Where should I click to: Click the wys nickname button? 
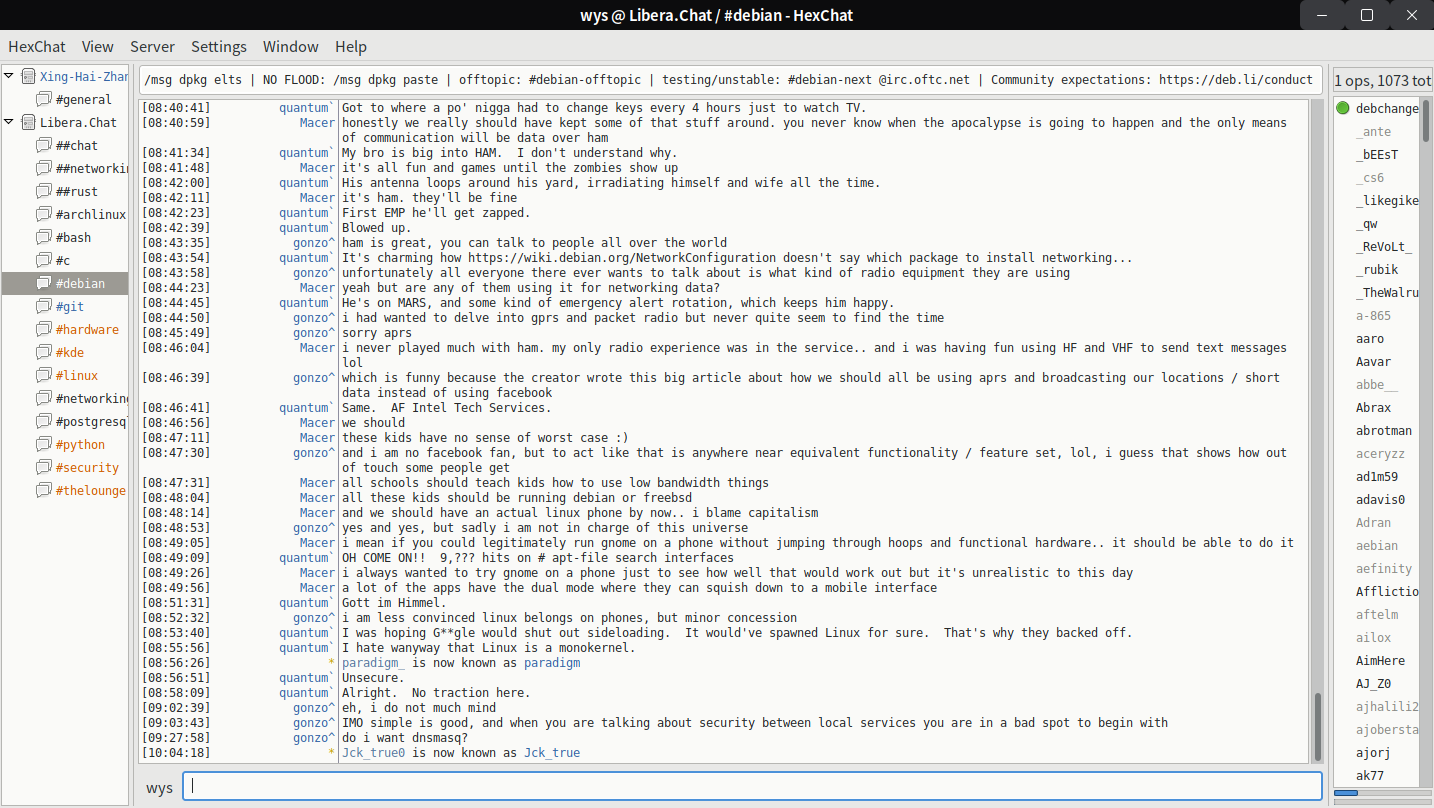click(x=159, y=788)
